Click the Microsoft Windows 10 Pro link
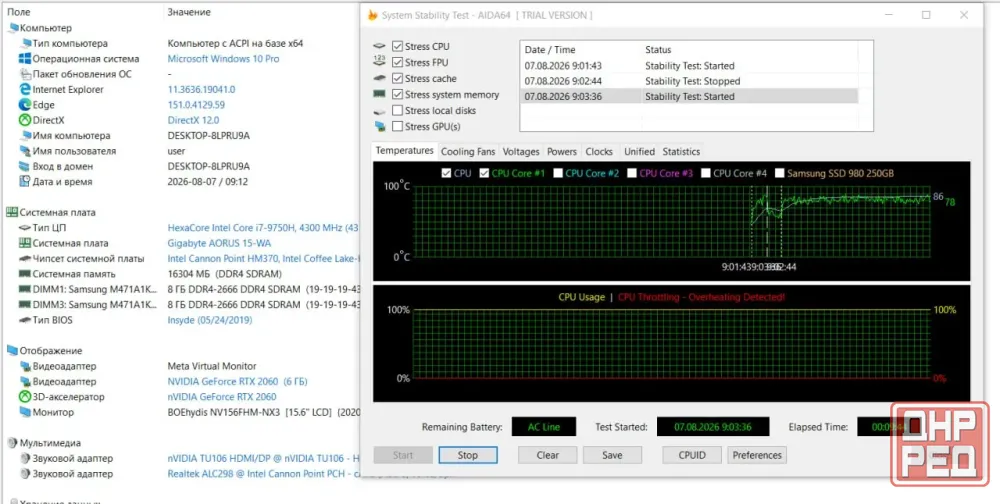Screen dimensions: 1000x504 [x=223, y=59]
